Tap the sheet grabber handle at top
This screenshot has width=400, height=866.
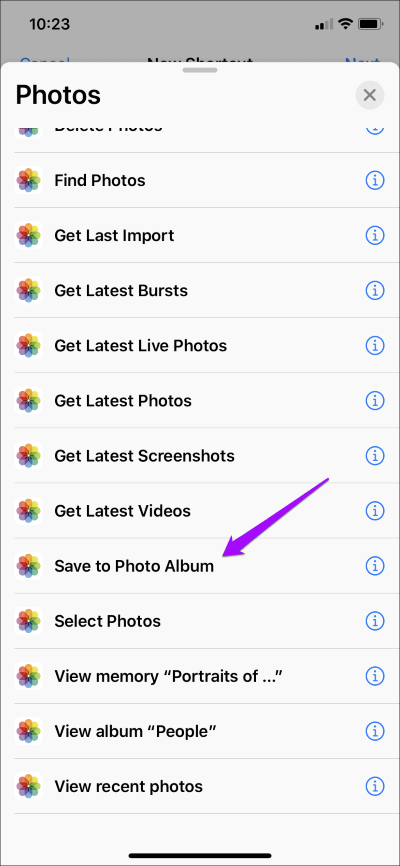200,70
